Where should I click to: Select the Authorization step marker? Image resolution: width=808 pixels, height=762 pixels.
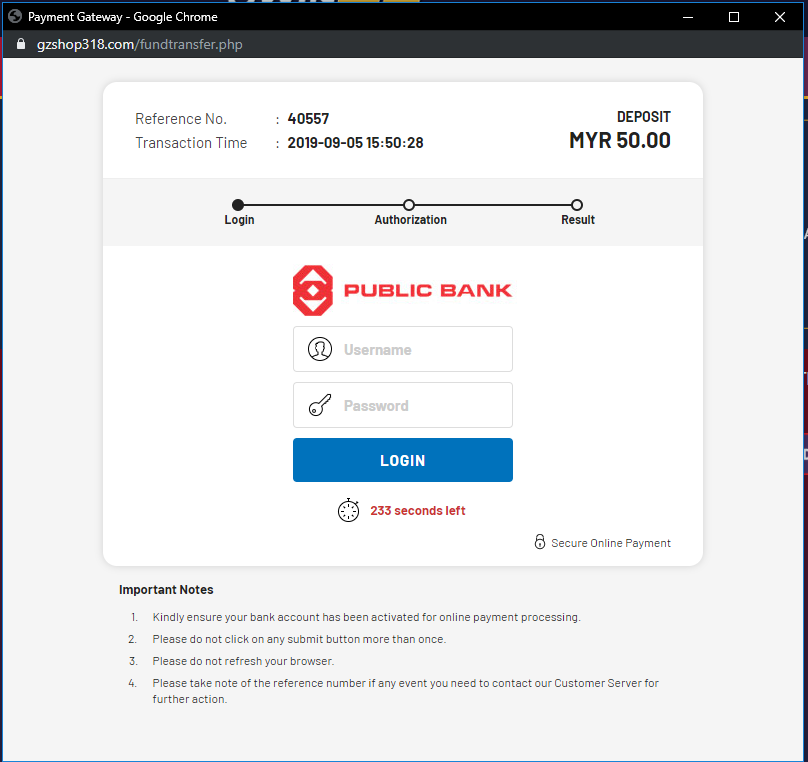(409, 205)
